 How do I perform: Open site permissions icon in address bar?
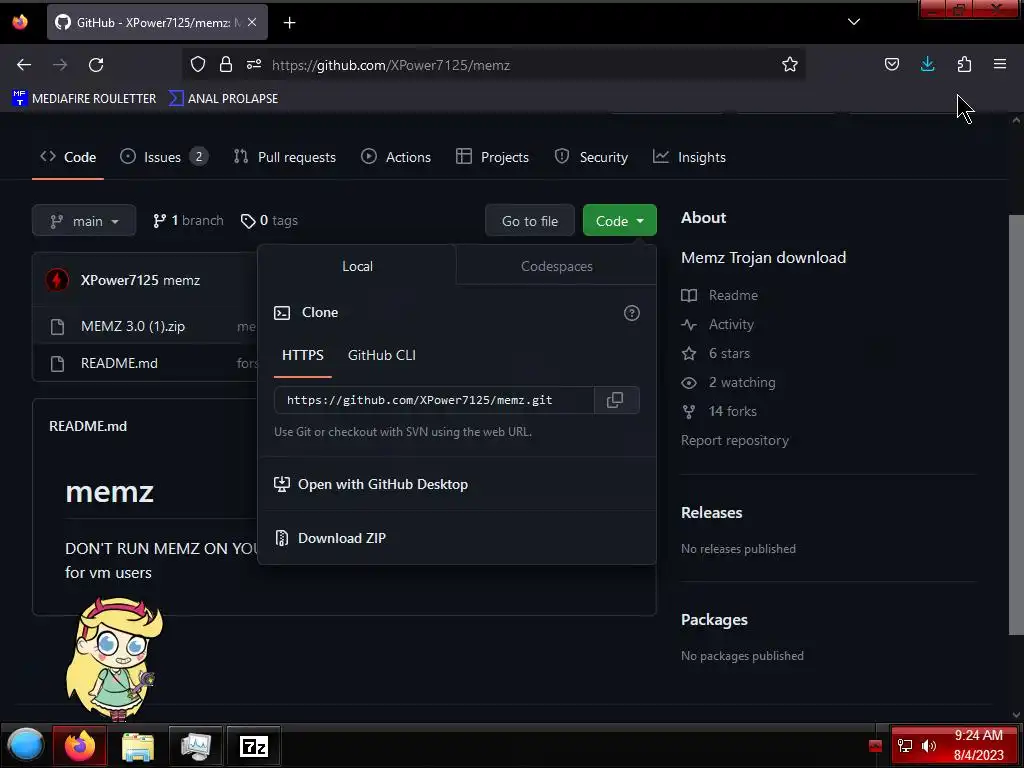coord(254,64)
